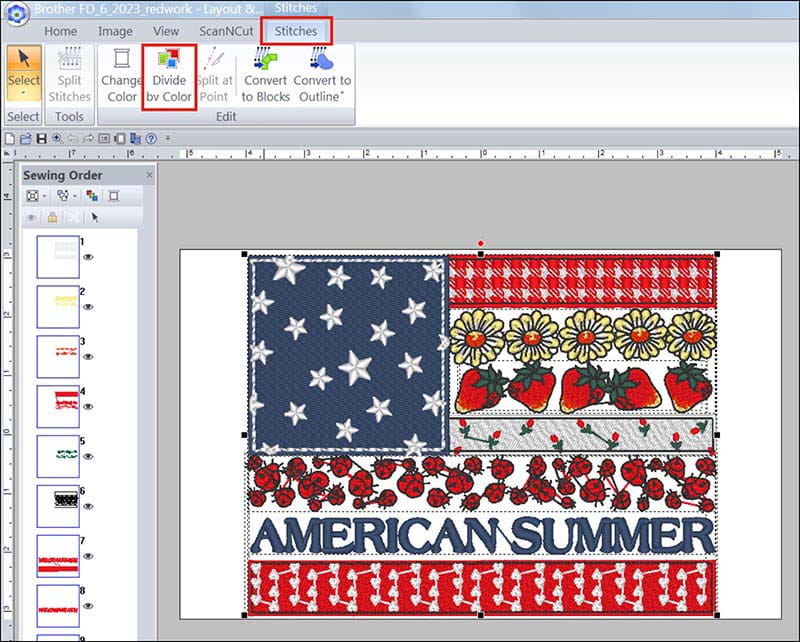Close the Sewing Order panel

click(149, 175)
